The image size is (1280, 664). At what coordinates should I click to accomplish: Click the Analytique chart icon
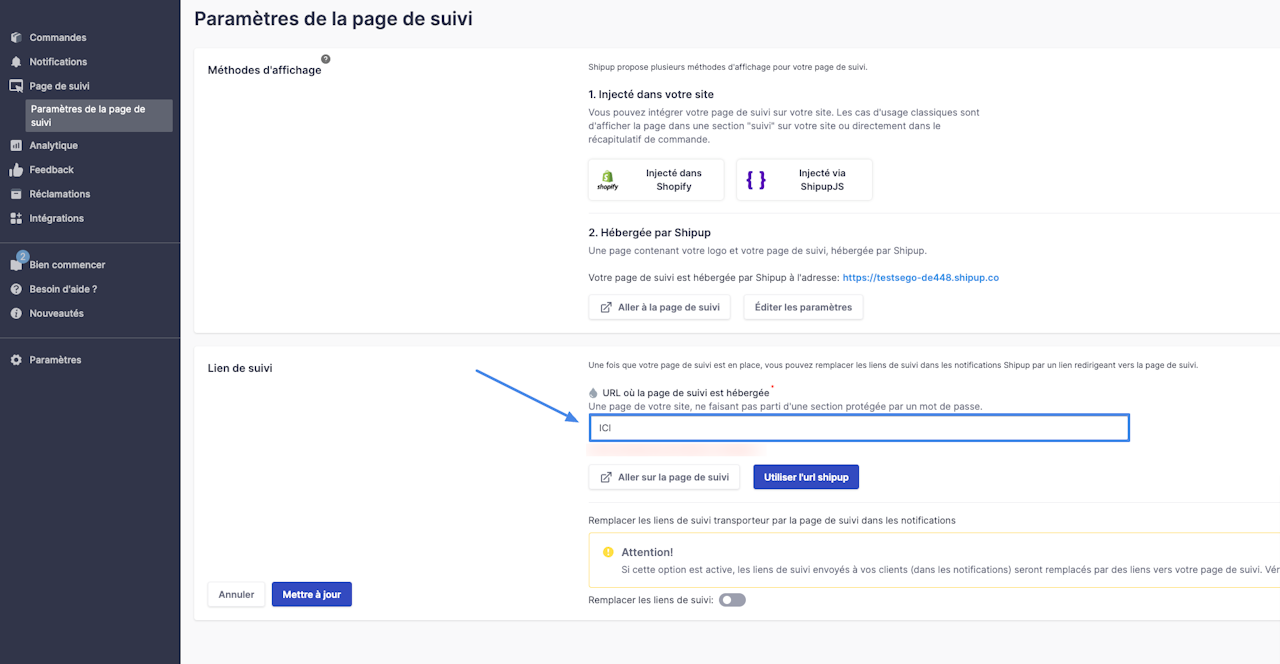click(16, 146)
